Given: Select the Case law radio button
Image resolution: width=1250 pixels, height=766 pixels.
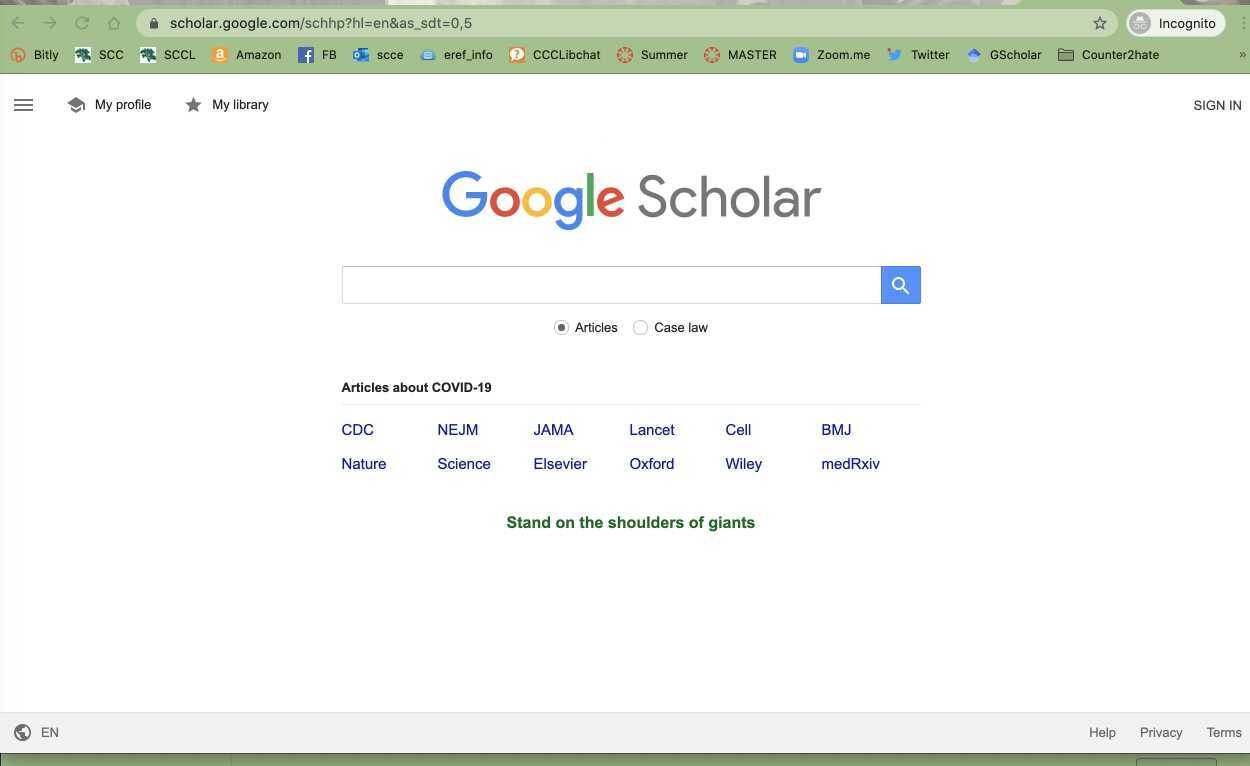Looking at the screenshot, I should click(x=640, y=327).
